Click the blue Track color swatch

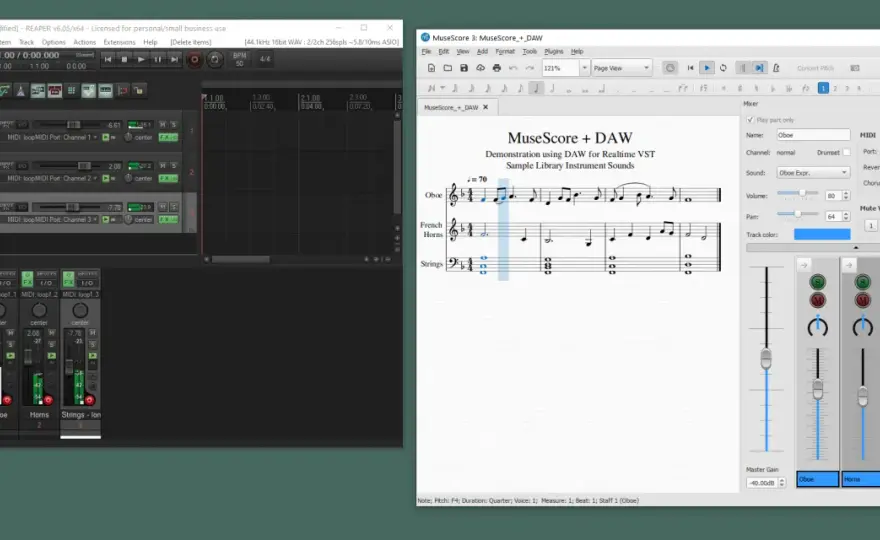pyautogui.click(x=822, y=234)
